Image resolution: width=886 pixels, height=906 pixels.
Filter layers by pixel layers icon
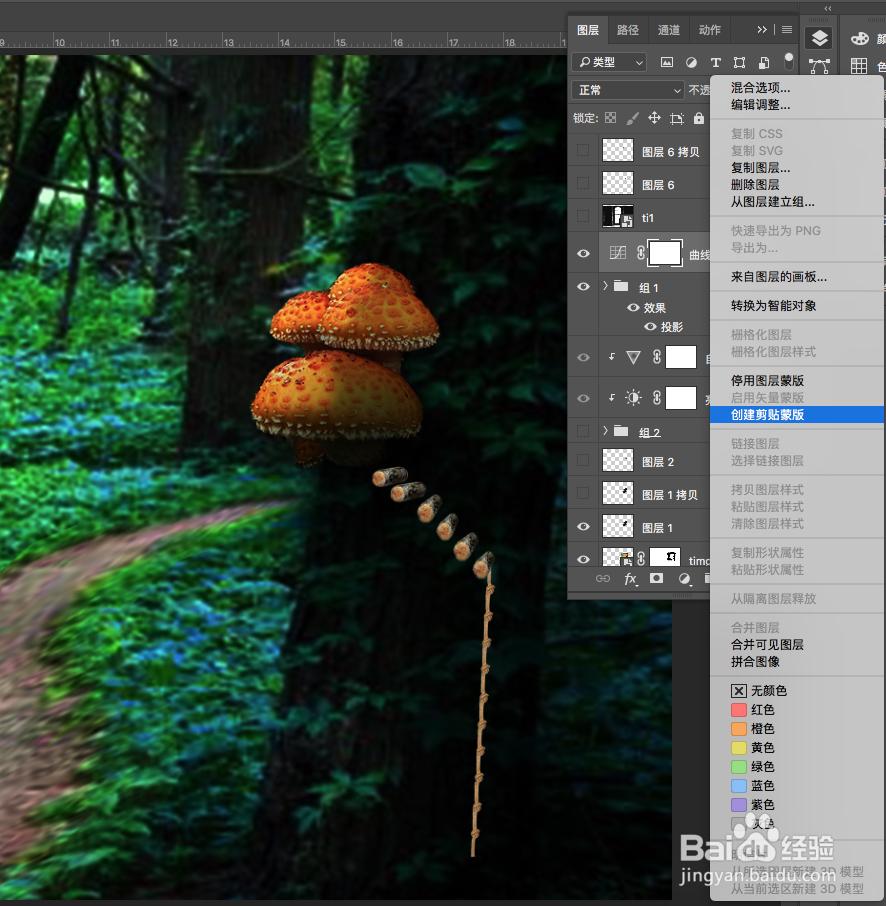coord(667,62)
